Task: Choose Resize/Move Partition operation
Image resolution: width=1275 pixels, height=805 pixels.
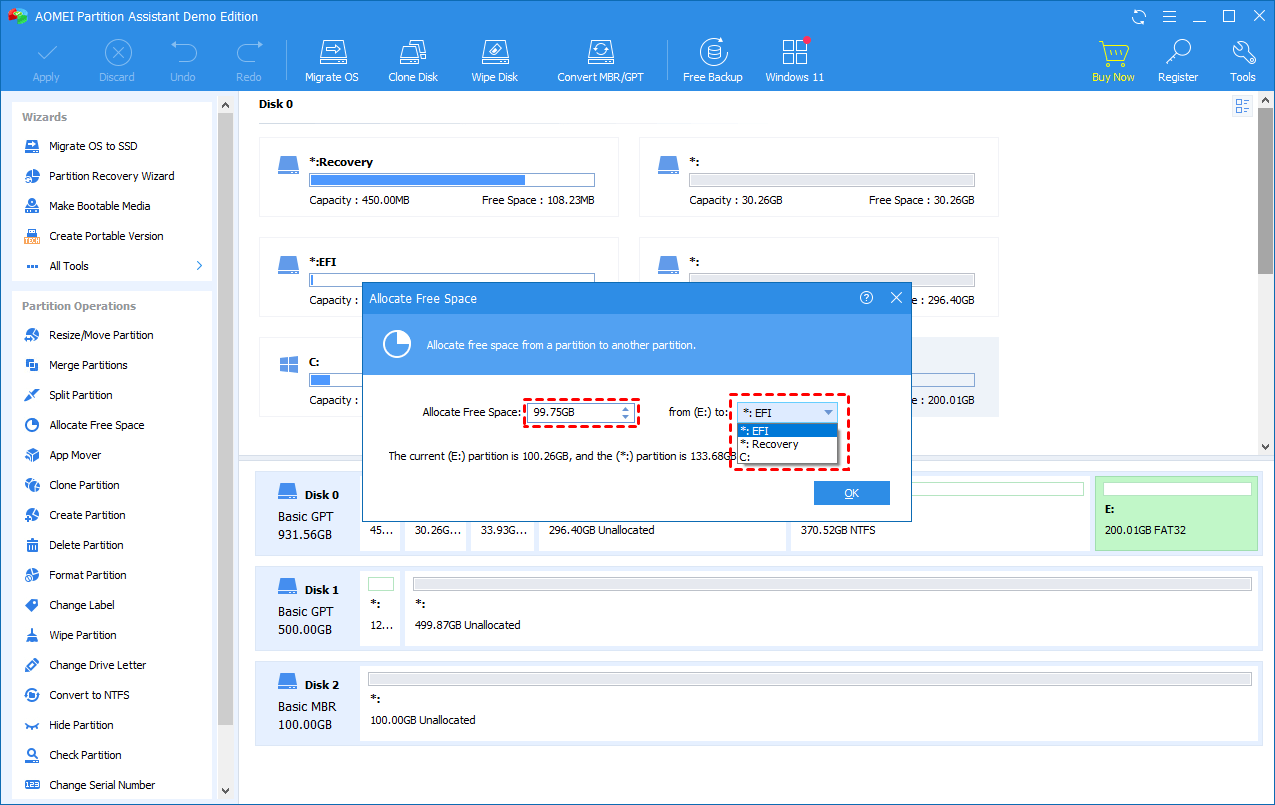Action: (101, 335)
